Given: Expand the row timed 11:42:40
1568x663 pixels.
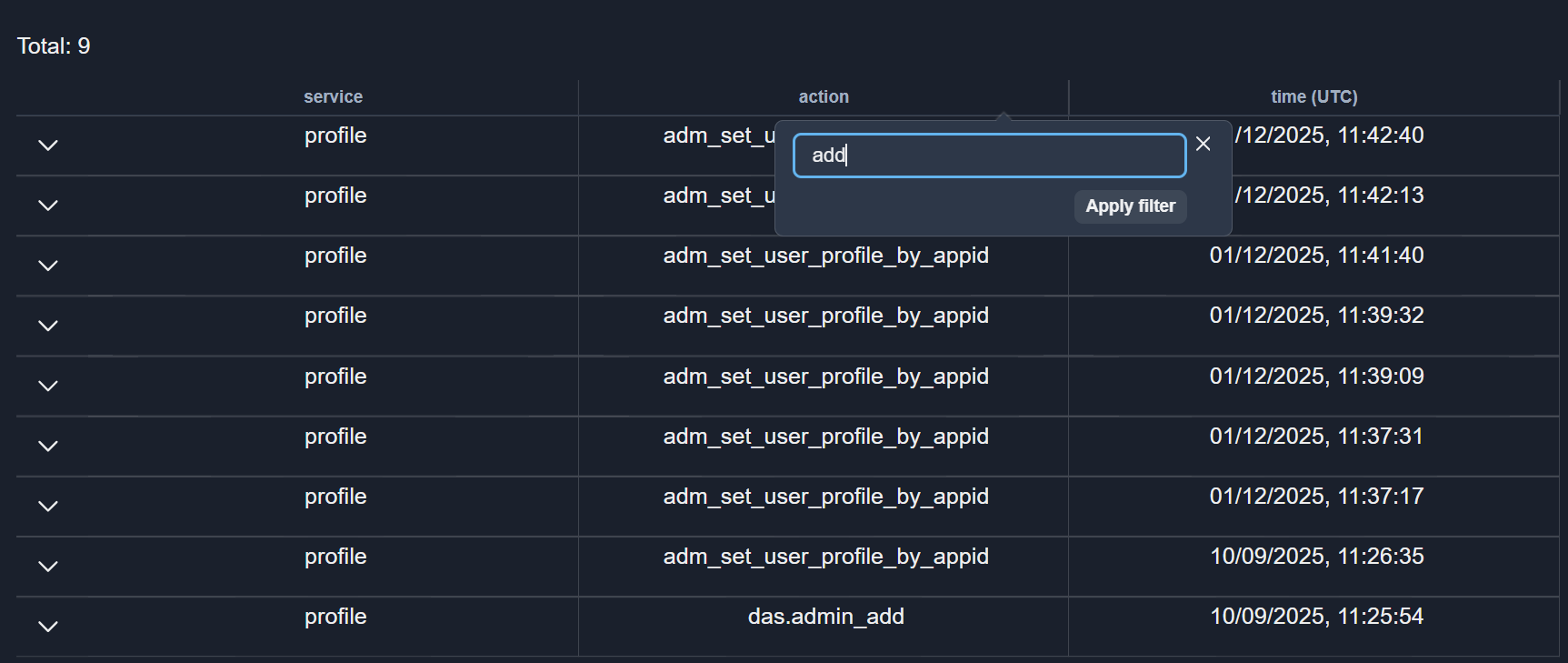Looking at the screenshot, I should (48, 146).
